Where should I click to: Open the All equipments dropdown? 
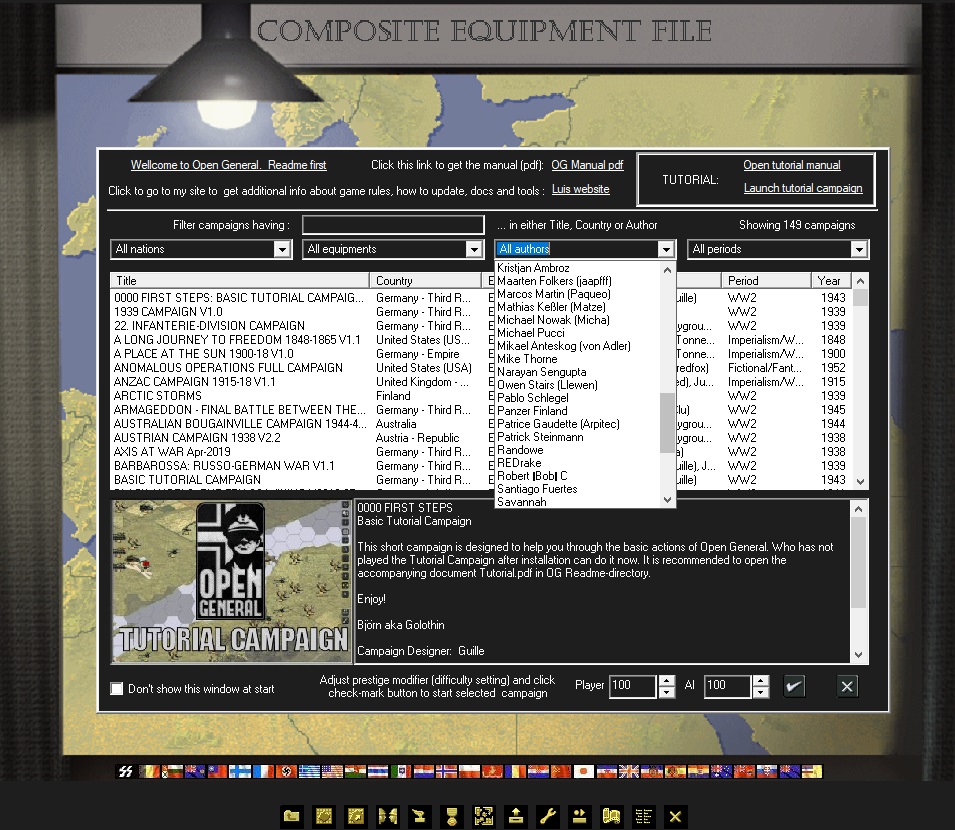point(474,249)
